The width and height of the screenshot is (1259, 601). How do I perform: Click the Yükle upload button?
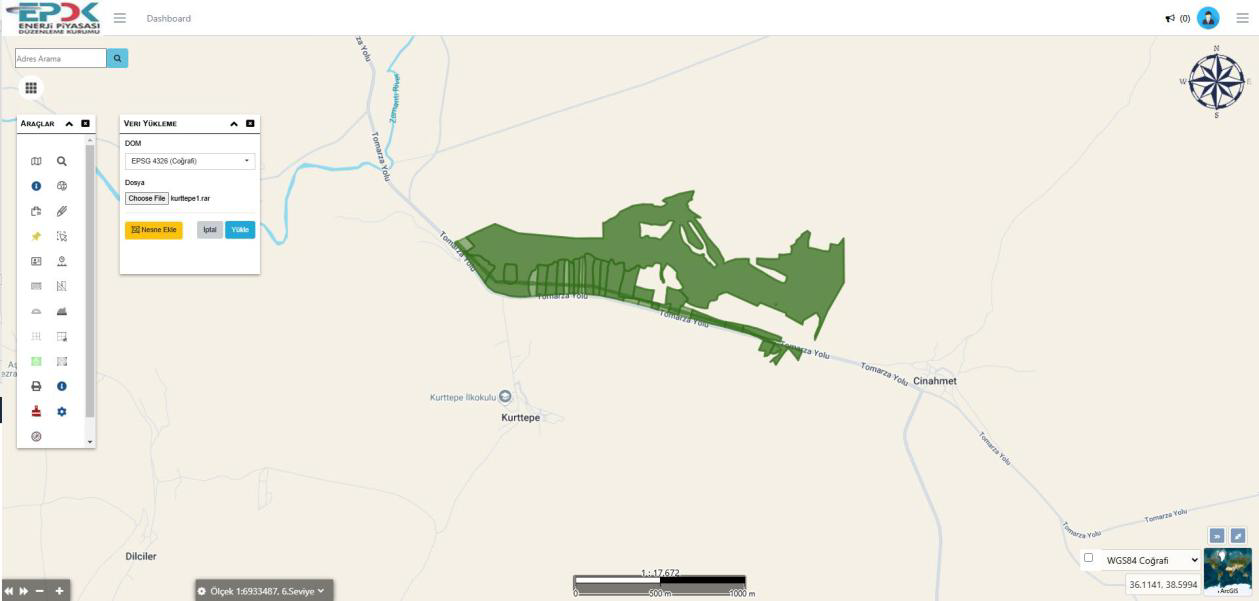coord(240,230)
